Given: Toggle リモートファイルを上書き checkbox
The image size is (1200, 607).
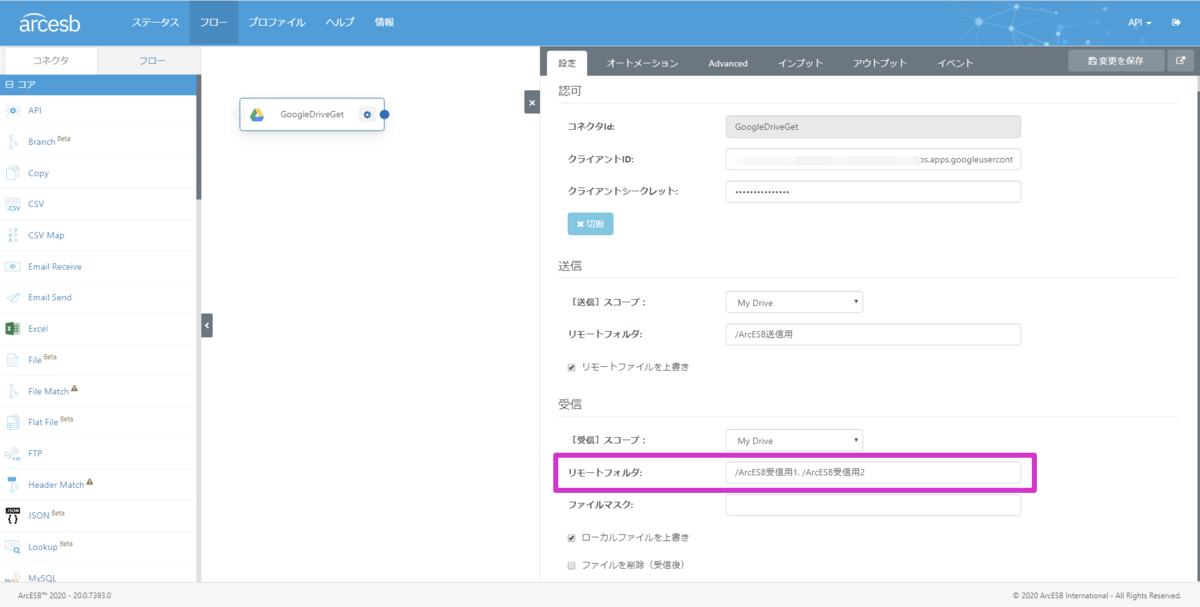Looking at the screenshot, I should point(572,367).
